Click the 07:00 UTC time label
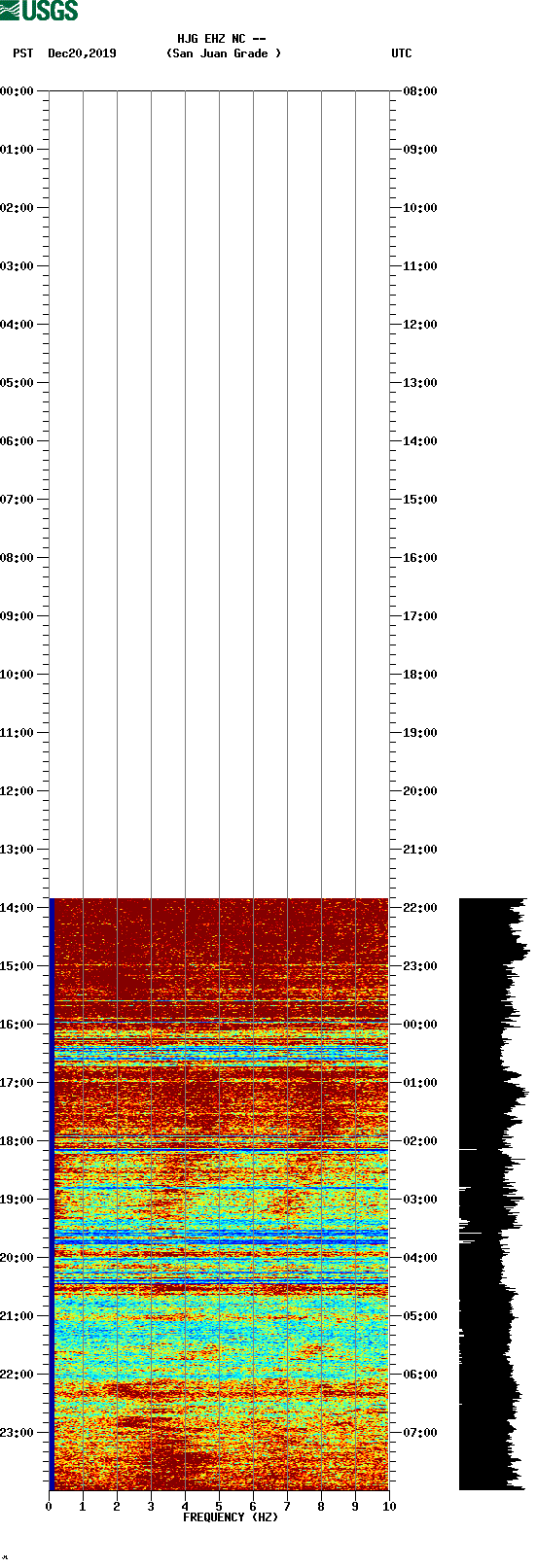The width and height of the screenshot is (537, 1568). point(420,1433)
